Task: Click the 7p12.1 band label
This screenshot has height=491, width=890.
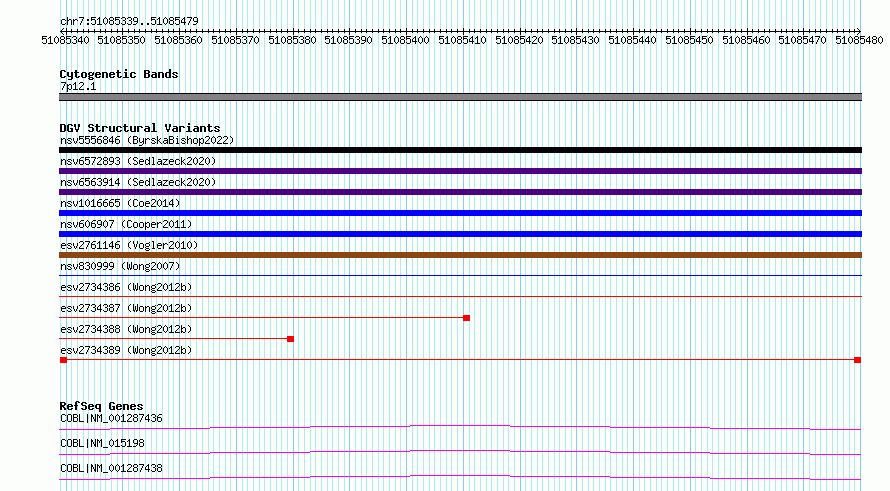Action: (x=78, y=86)
